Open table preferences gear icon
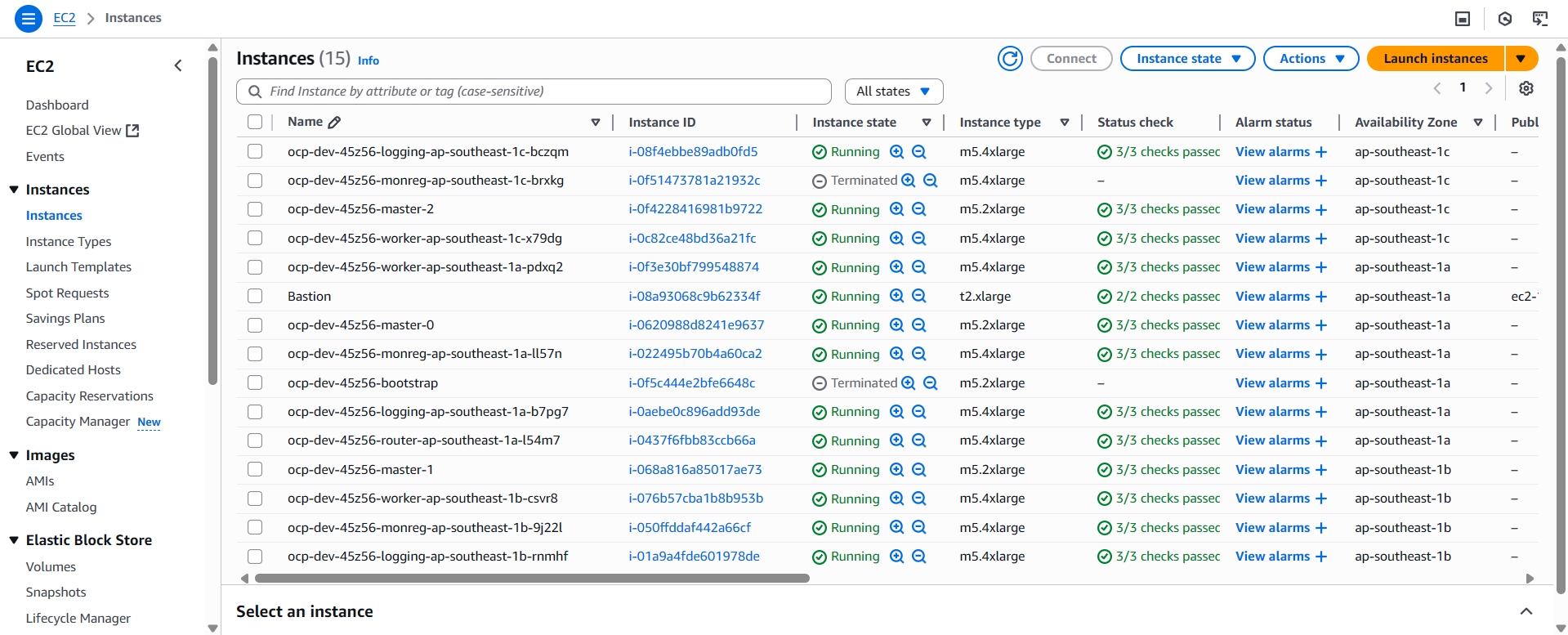This screenshot has height=635, width=1568. [1526, 88]
